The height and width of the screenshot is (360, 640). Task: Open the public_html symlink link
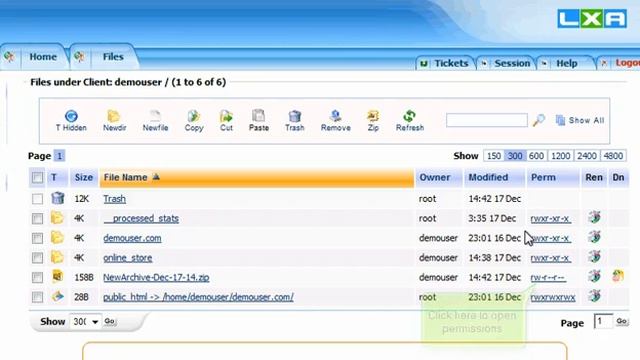[198, 297]
